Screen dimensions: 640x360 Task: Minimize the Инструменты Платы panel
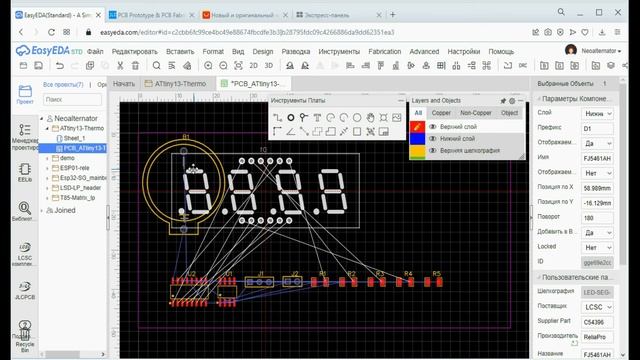tap(401, 101)
